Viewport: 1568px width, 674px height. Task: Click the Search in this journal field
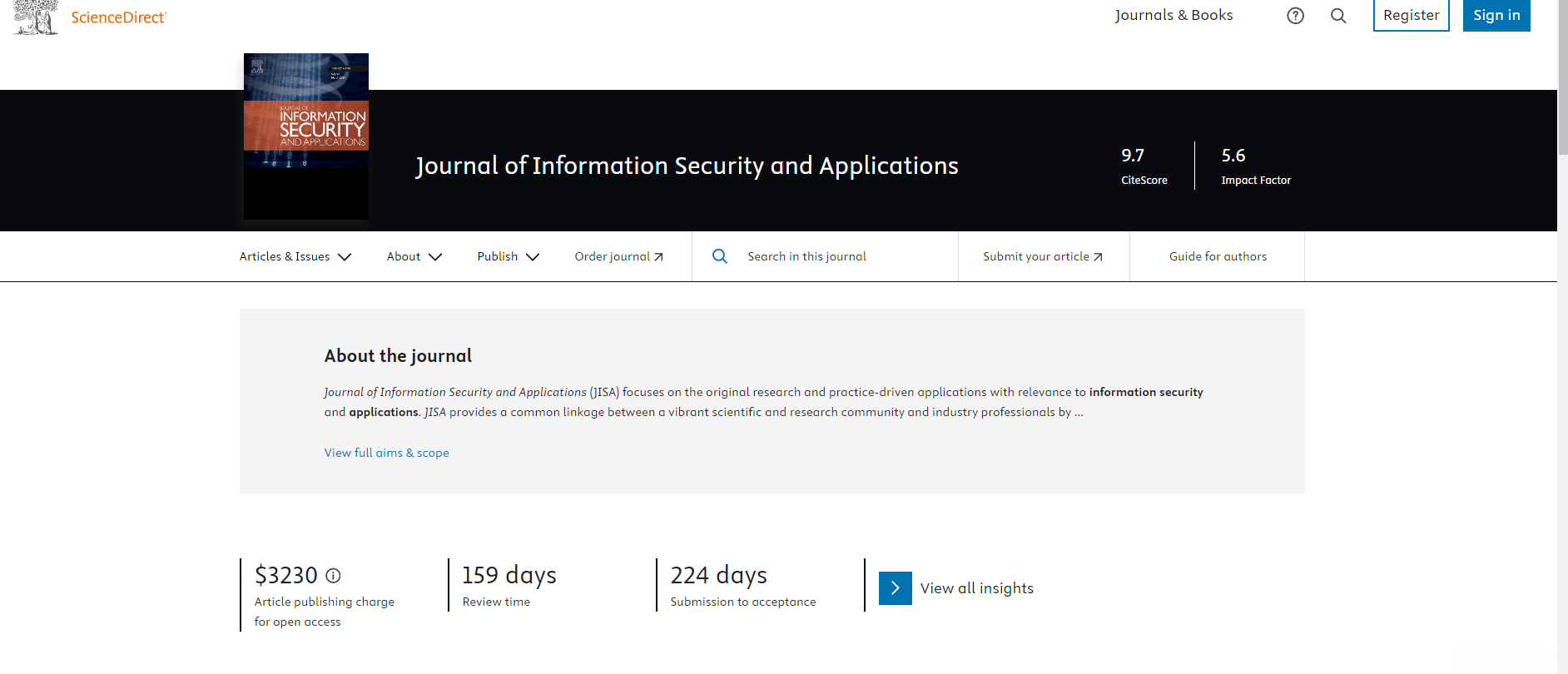(x=841, y=256)
